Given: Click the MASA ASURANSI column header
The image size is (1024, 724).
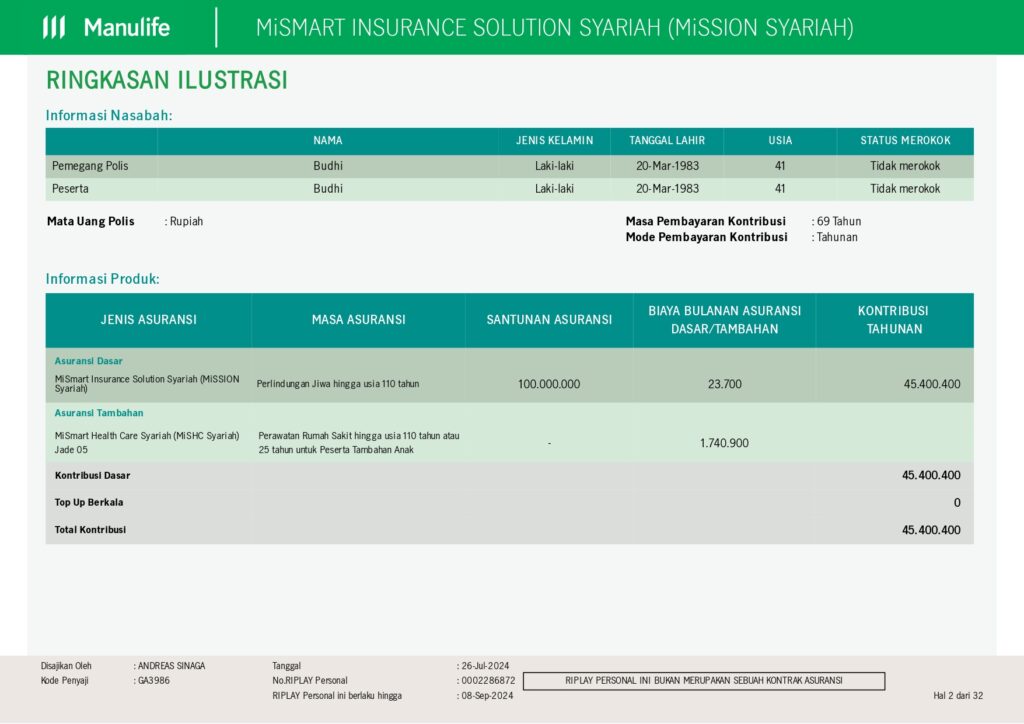Looking at the screenshot, I should (359, 320).
